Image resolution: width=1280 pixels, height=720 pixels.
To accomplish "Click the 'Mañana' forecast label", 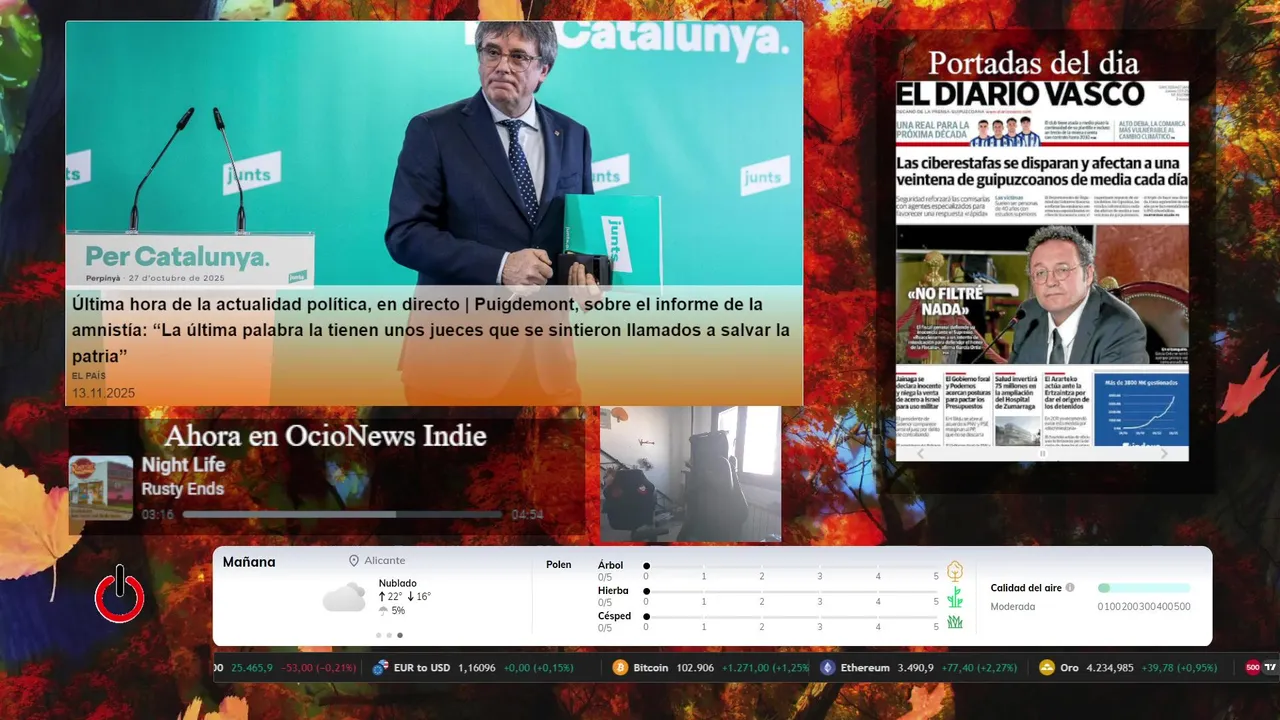I will (249, 562).
